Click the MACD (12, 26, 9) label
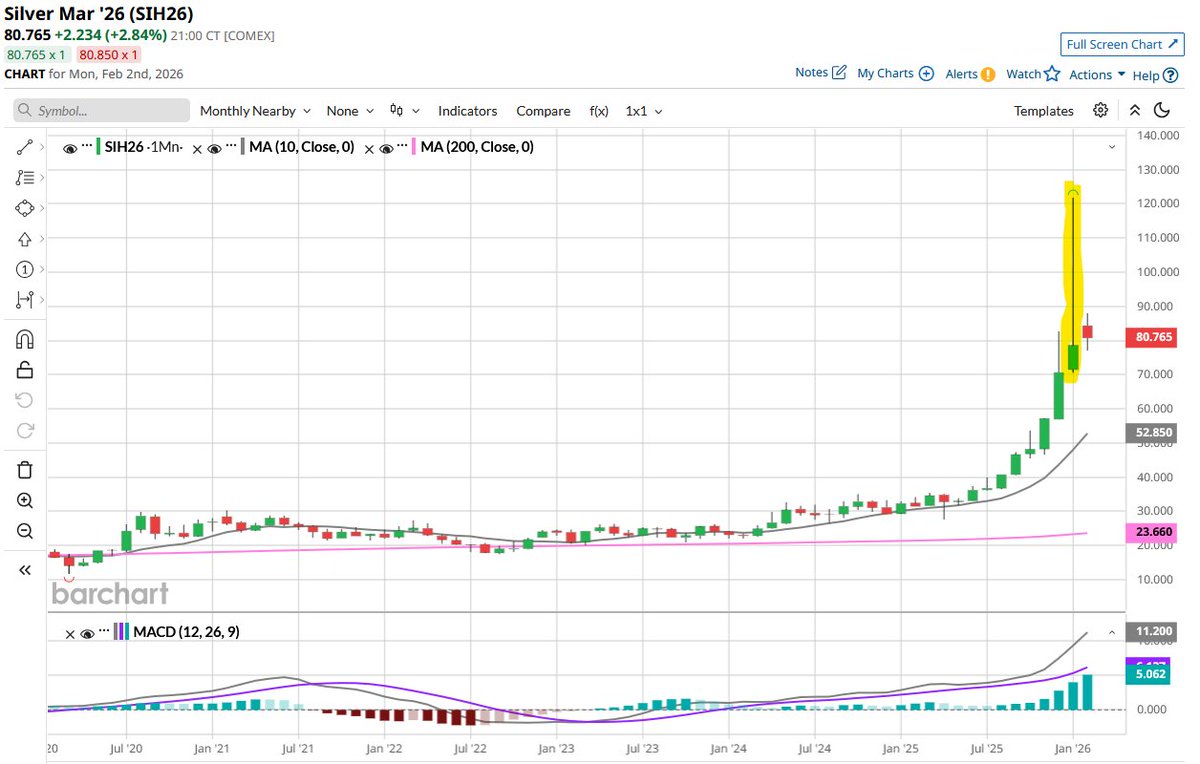Screen dimensions: 1200x764 tap(187, 632)
